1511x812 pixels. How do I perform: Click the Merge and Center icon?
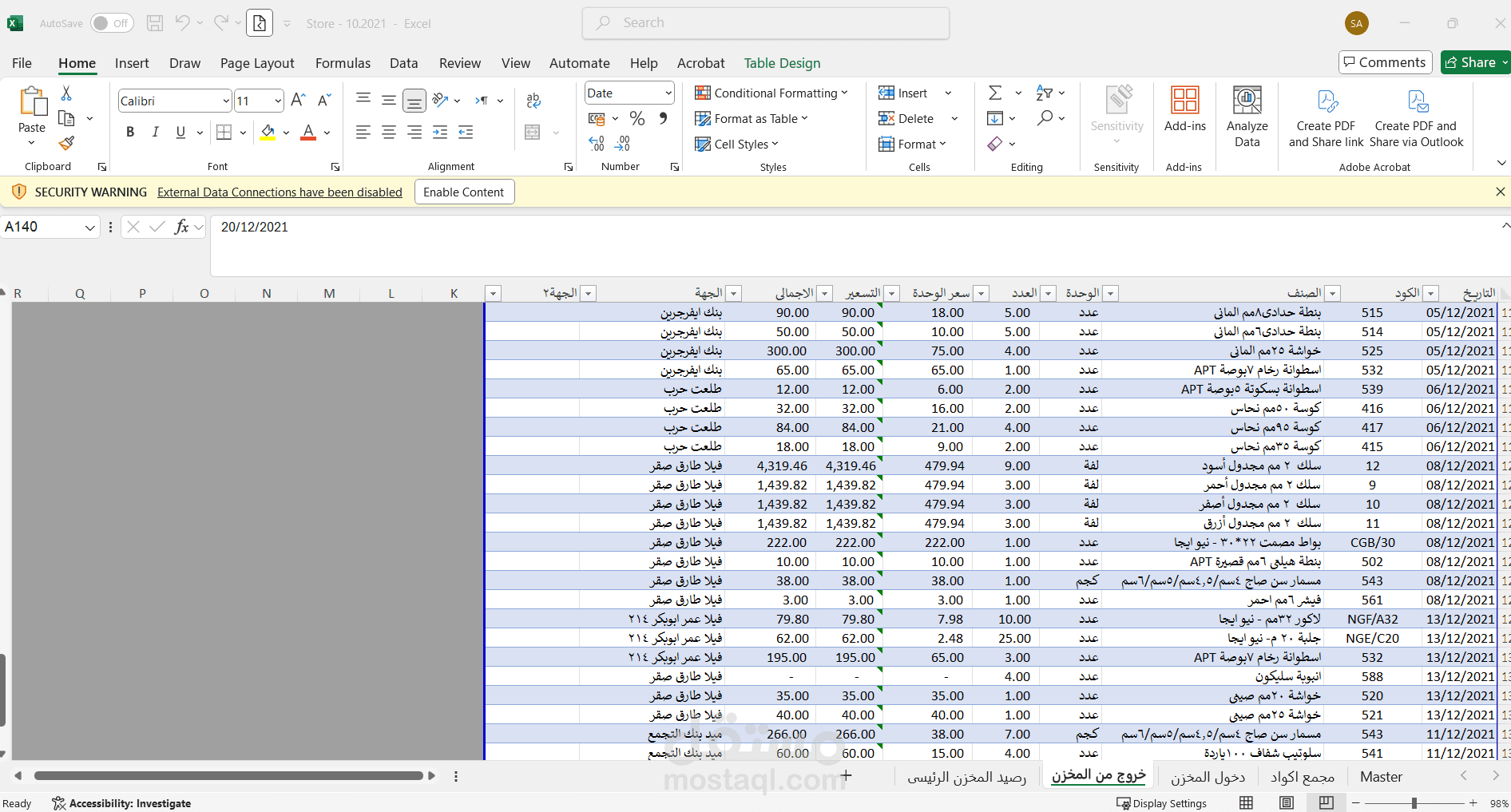[533, 132]
